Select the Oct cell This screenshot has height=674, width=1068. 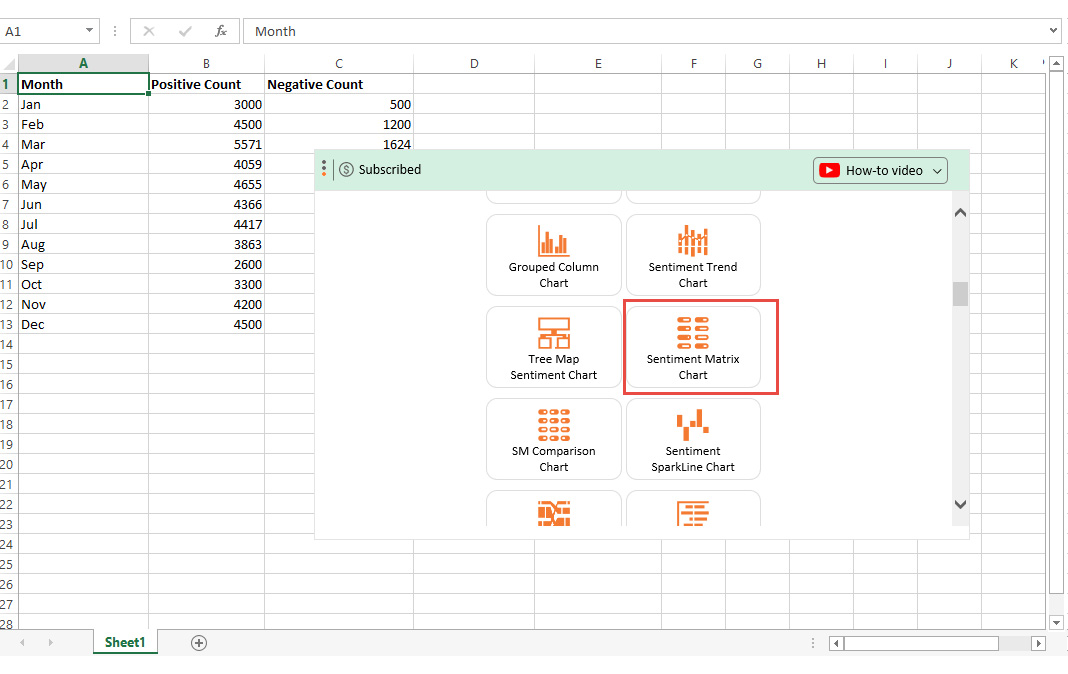(83, 285)
